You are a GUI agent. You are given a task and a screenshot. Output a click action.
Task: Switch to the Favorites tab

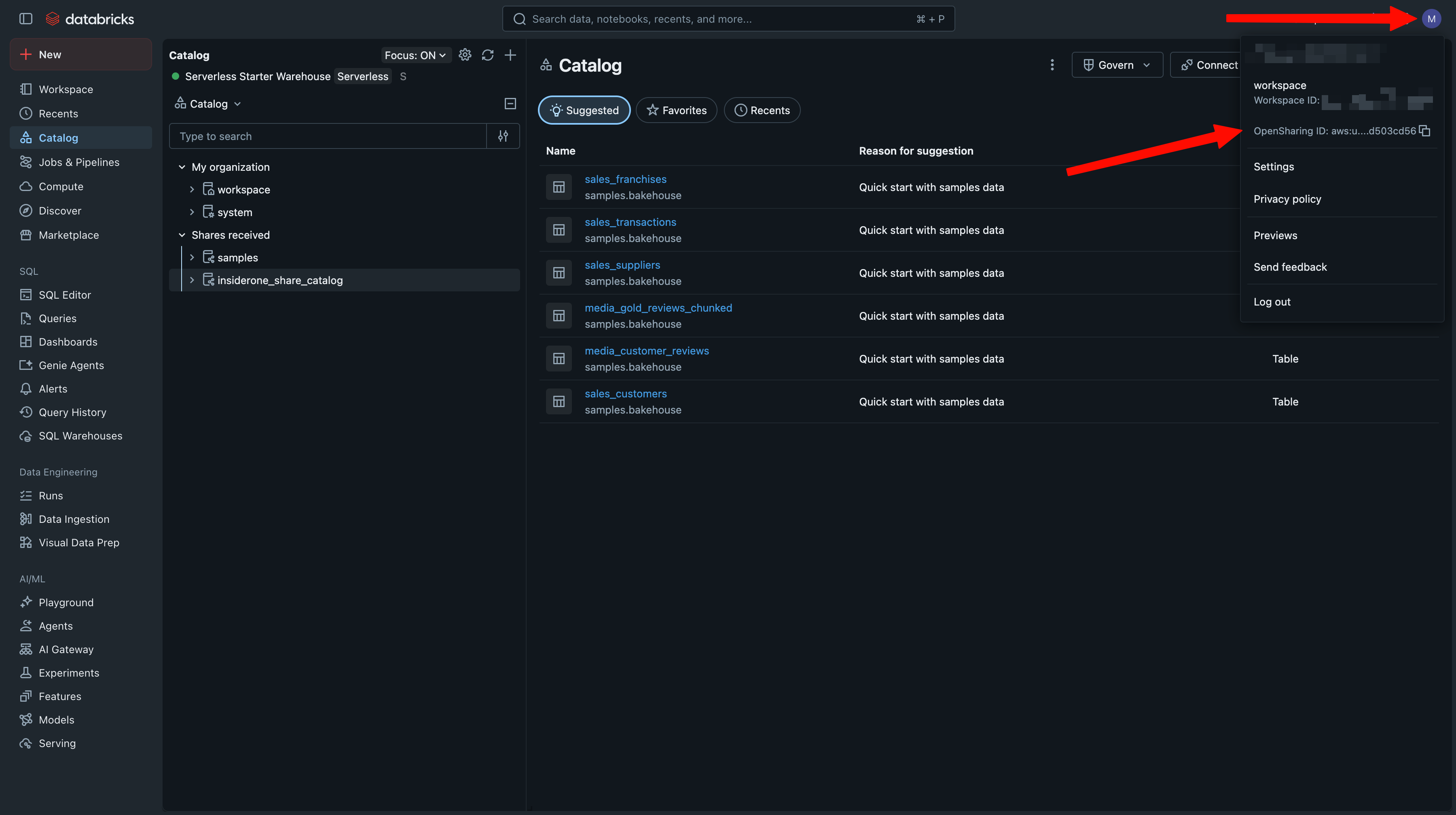(676, 110)
